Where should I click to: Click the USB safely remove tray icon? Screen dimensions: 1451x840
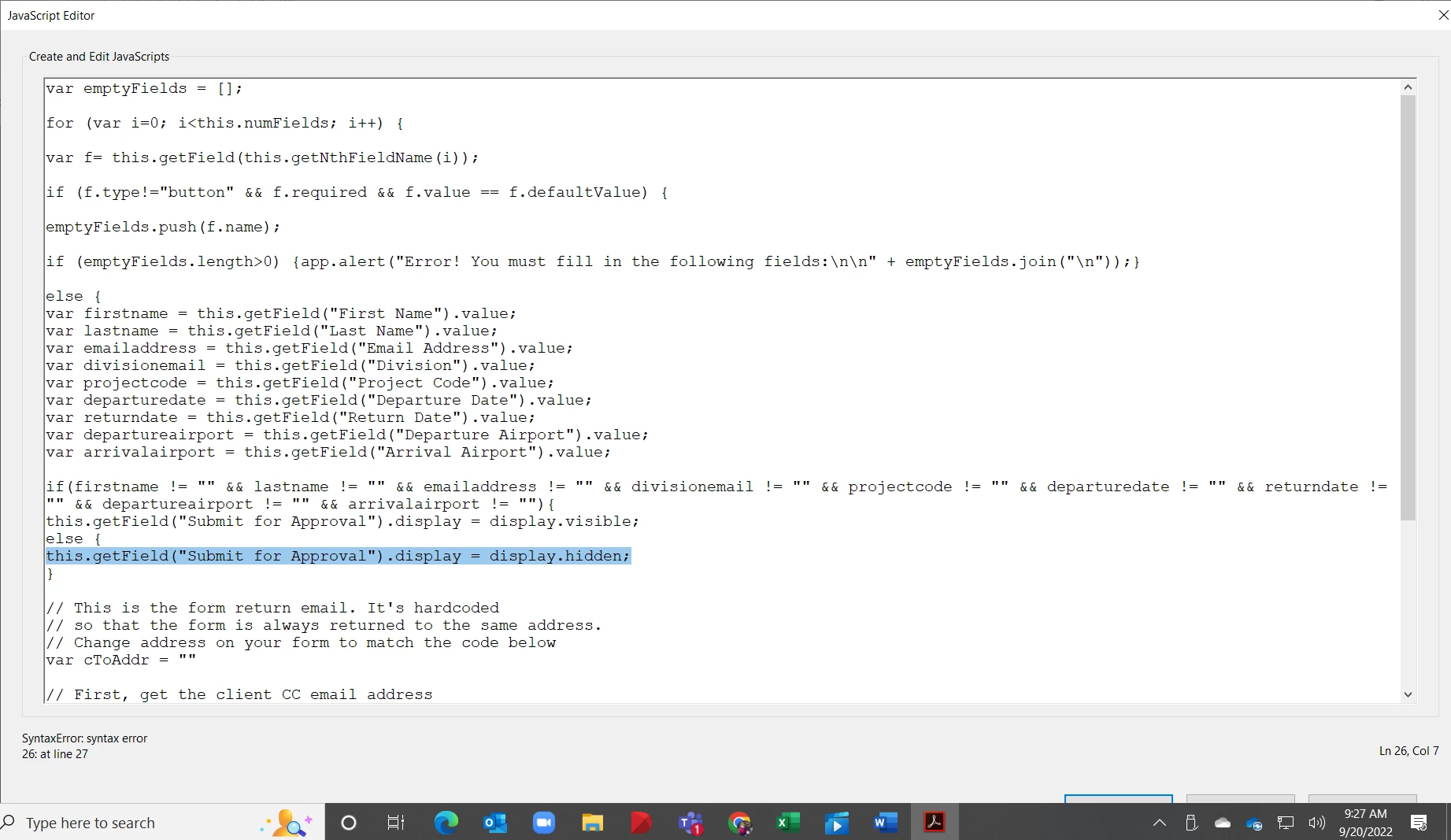coord(1191,823)
